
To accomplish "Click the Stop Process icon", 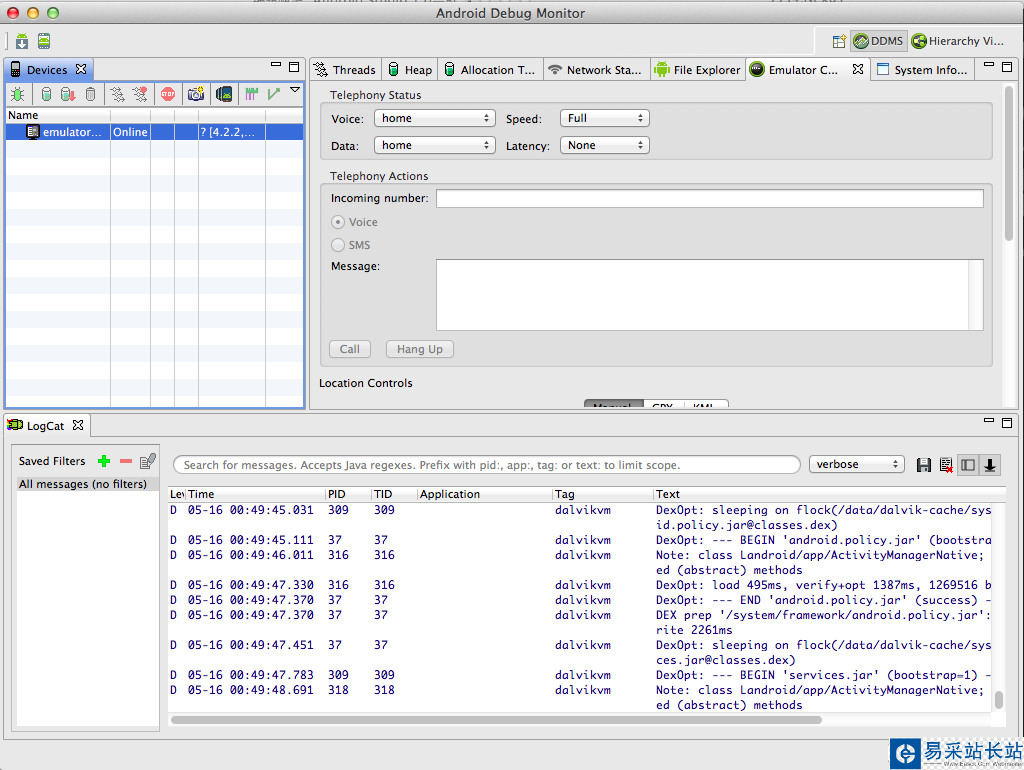I will 168,94.
